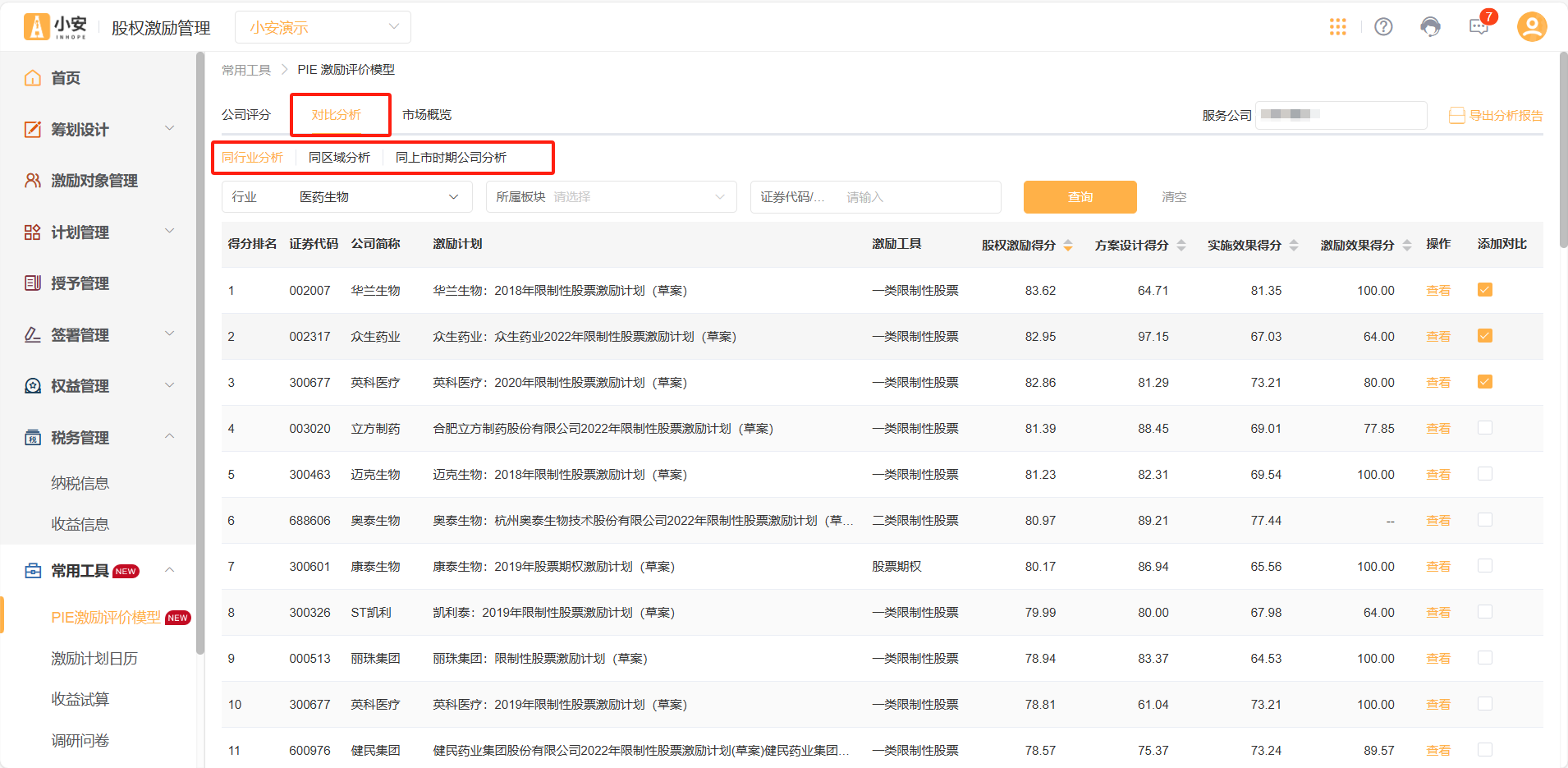The height and width of the screenshot is (768, 1568).
Task: Expand the 权益管理 menu chevron
Action: [170, 385]
